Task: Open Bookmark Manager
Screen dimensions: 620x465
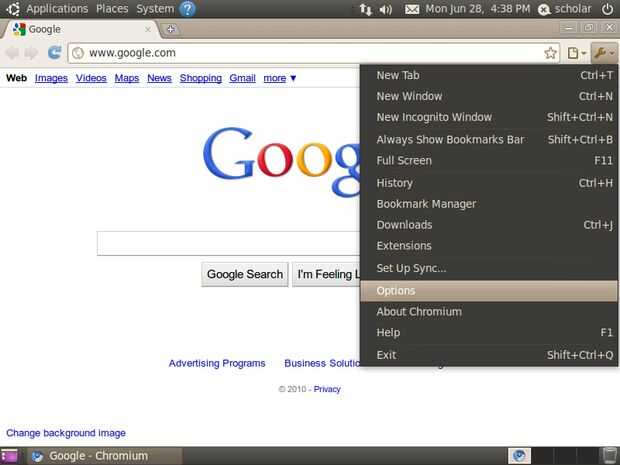Action: click(489, 204)
